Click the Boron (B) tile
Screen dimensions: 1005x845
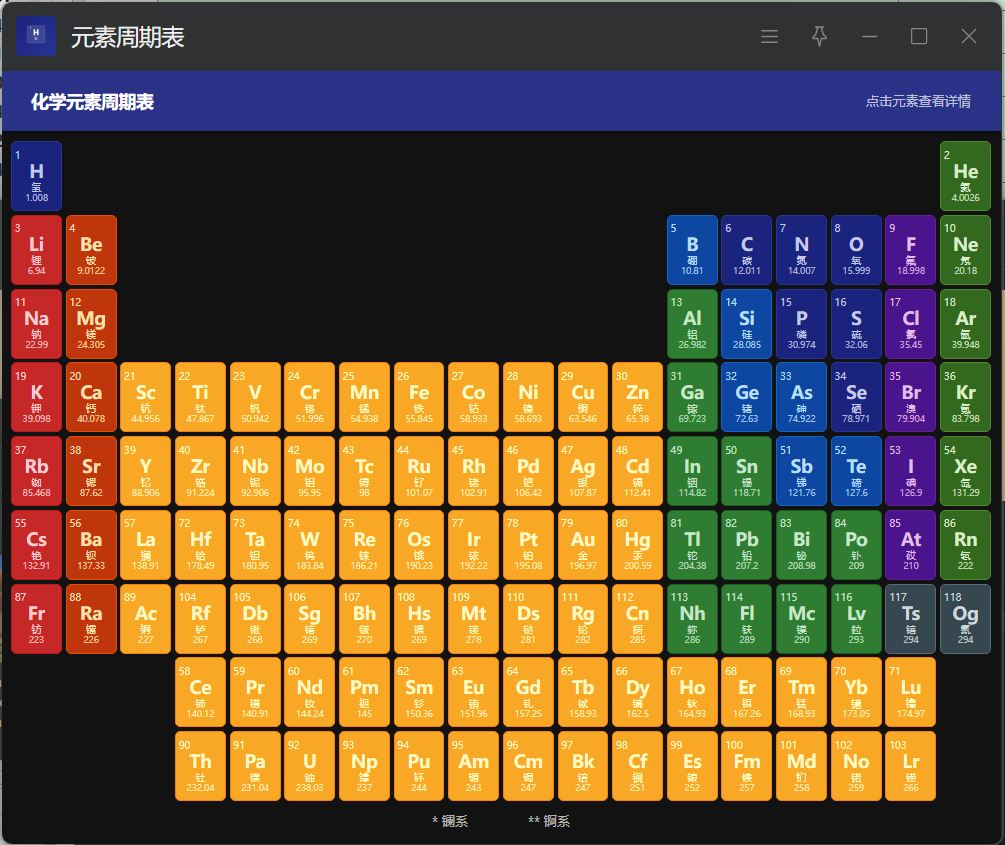click(692, 250)
